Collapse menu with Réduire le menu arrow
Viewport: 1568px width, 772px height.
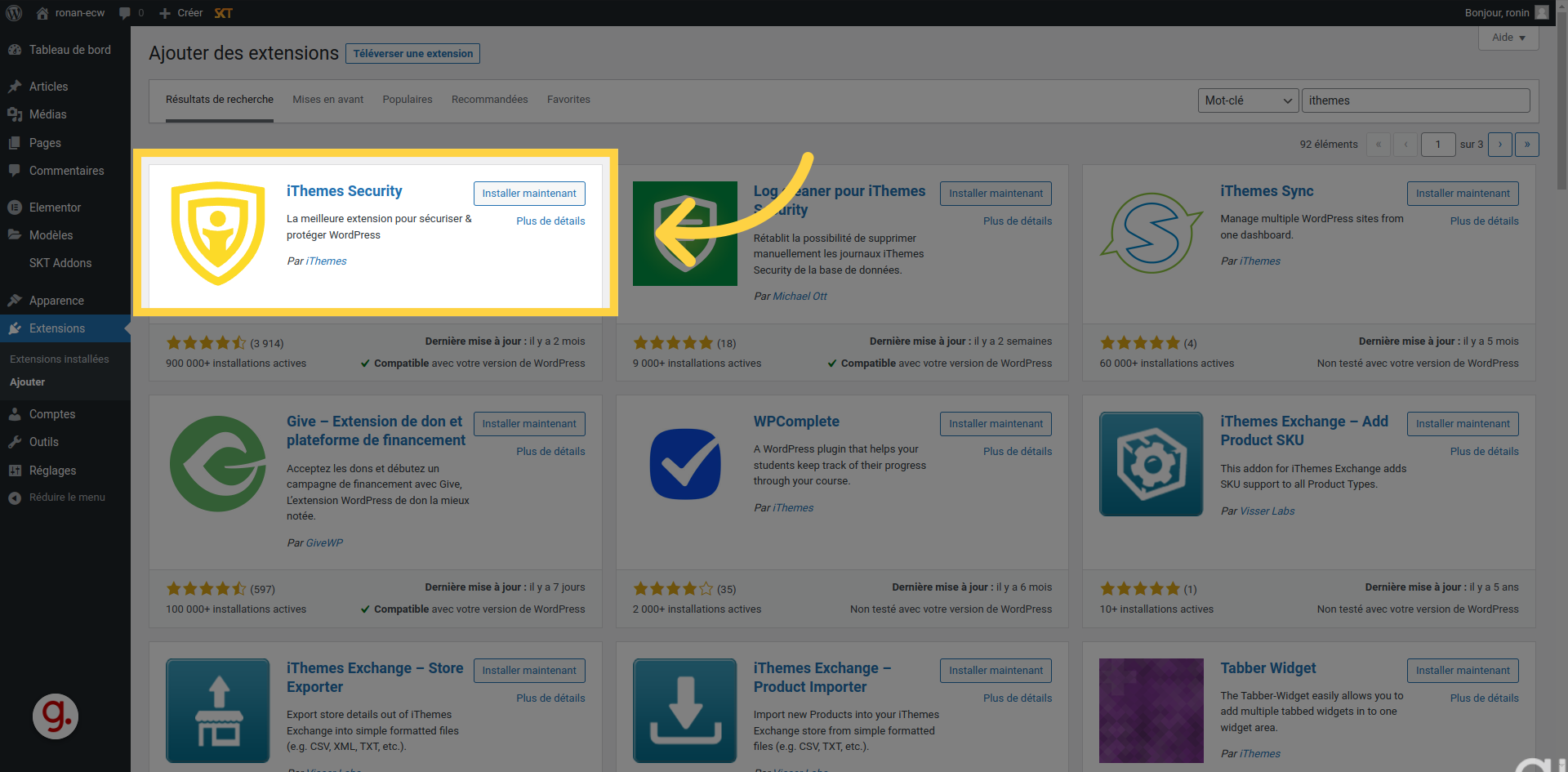15,498
